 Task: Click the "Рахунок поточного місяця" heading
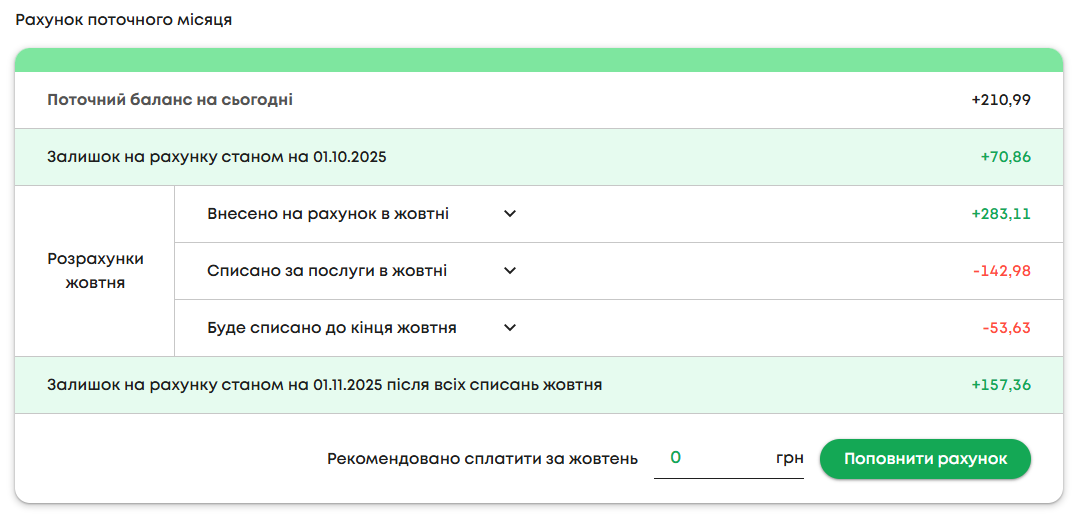124,20
